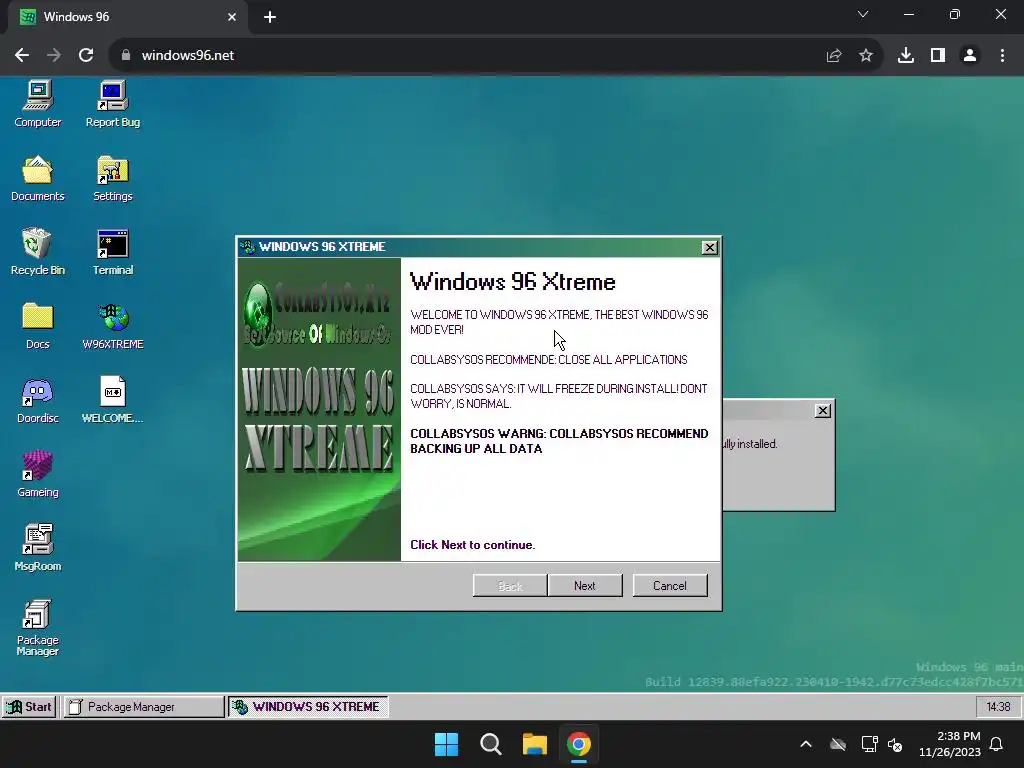This screenshot has height=768, width=1024.
Task: Open the Docs folder icon
Action: [x=38, y=326]
